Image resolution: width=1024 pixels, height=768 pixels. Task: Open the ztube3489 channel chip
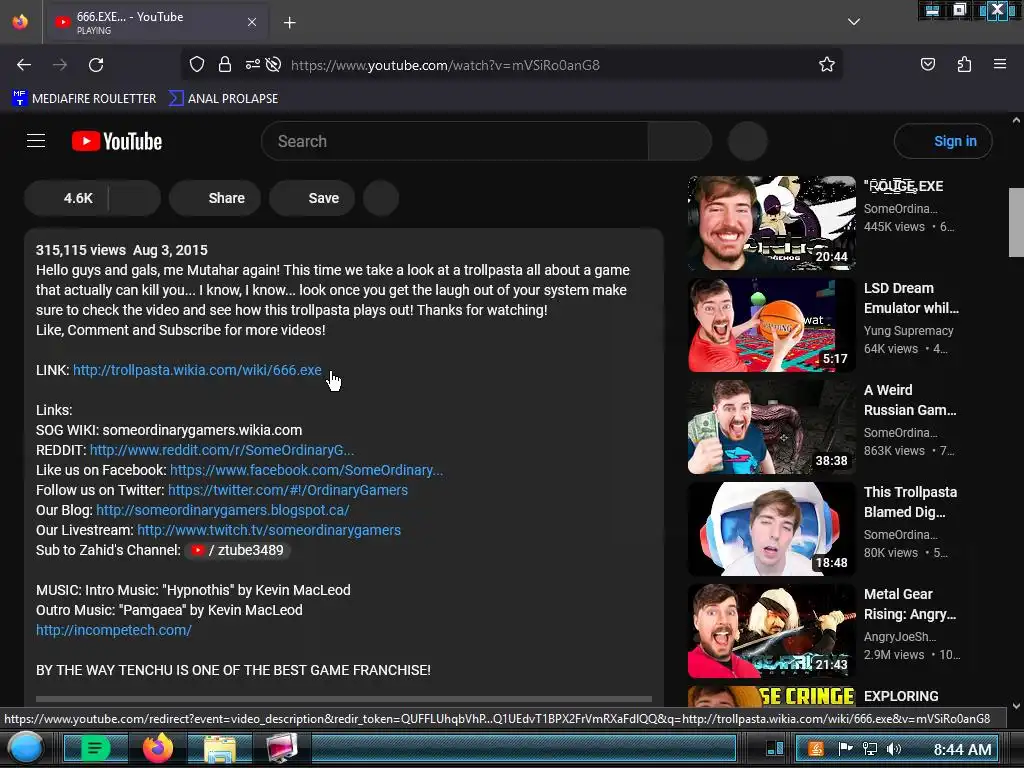point(237,551)
